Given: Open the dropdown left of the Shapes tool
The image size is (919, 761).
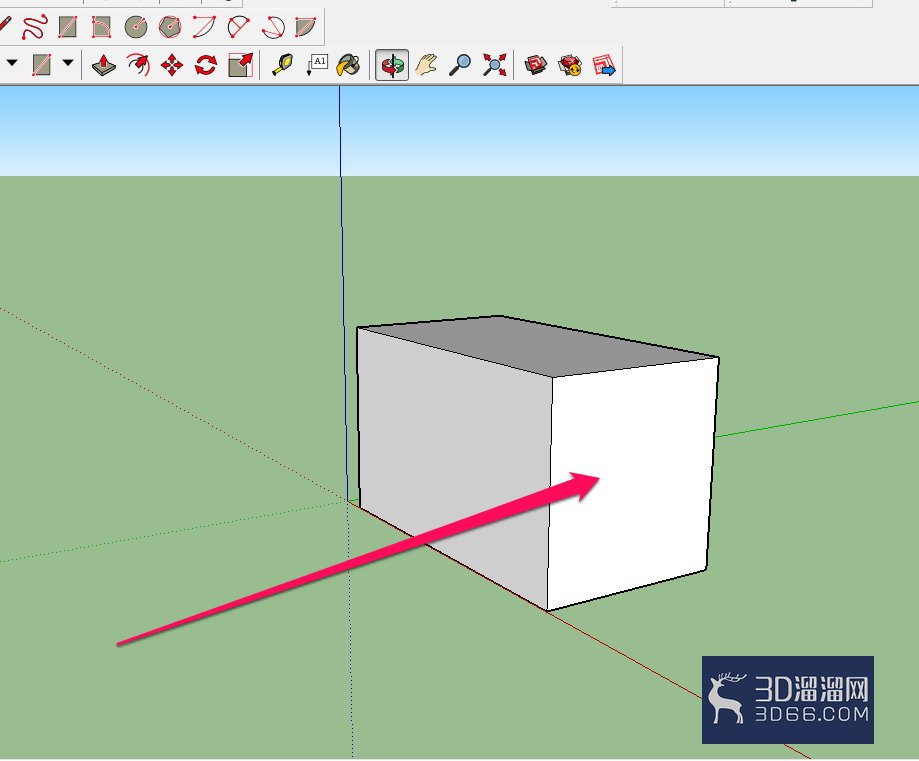Looking at the screenshot, I should coord(12,63).
